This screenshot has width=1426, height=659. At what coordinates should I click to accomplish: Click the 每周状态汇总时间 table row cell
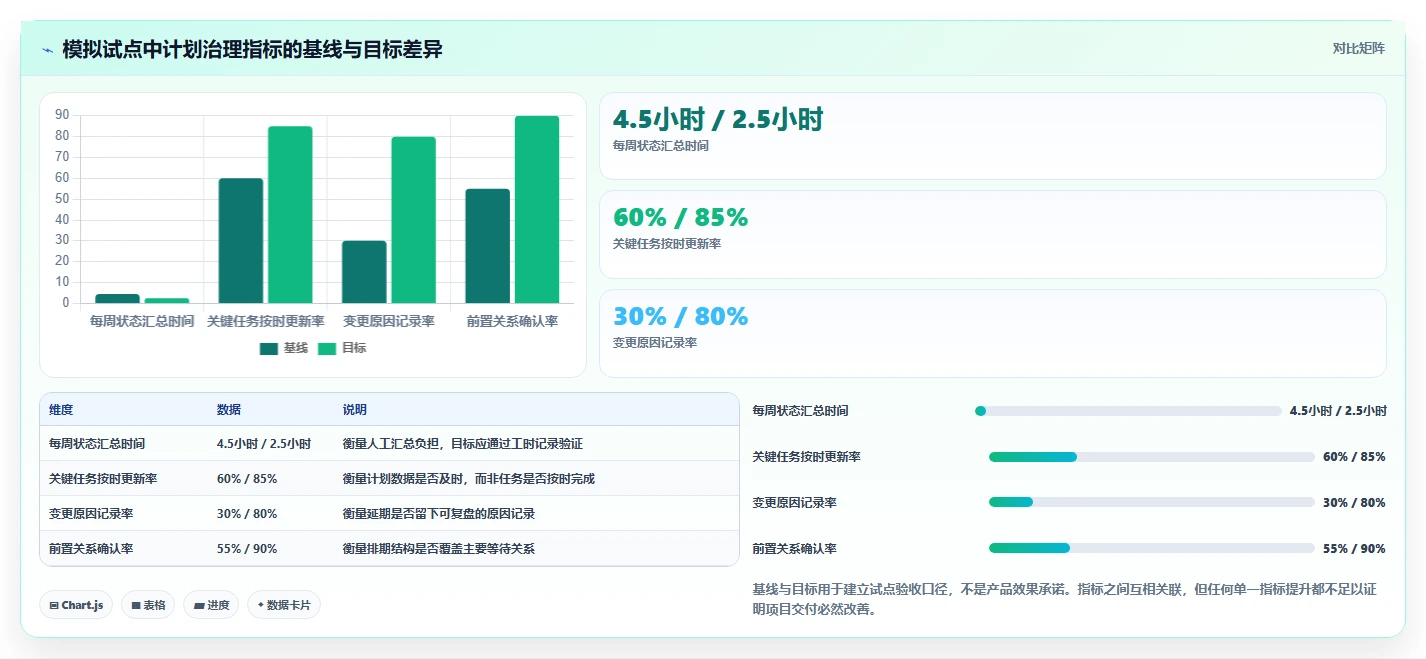(97, 444)
